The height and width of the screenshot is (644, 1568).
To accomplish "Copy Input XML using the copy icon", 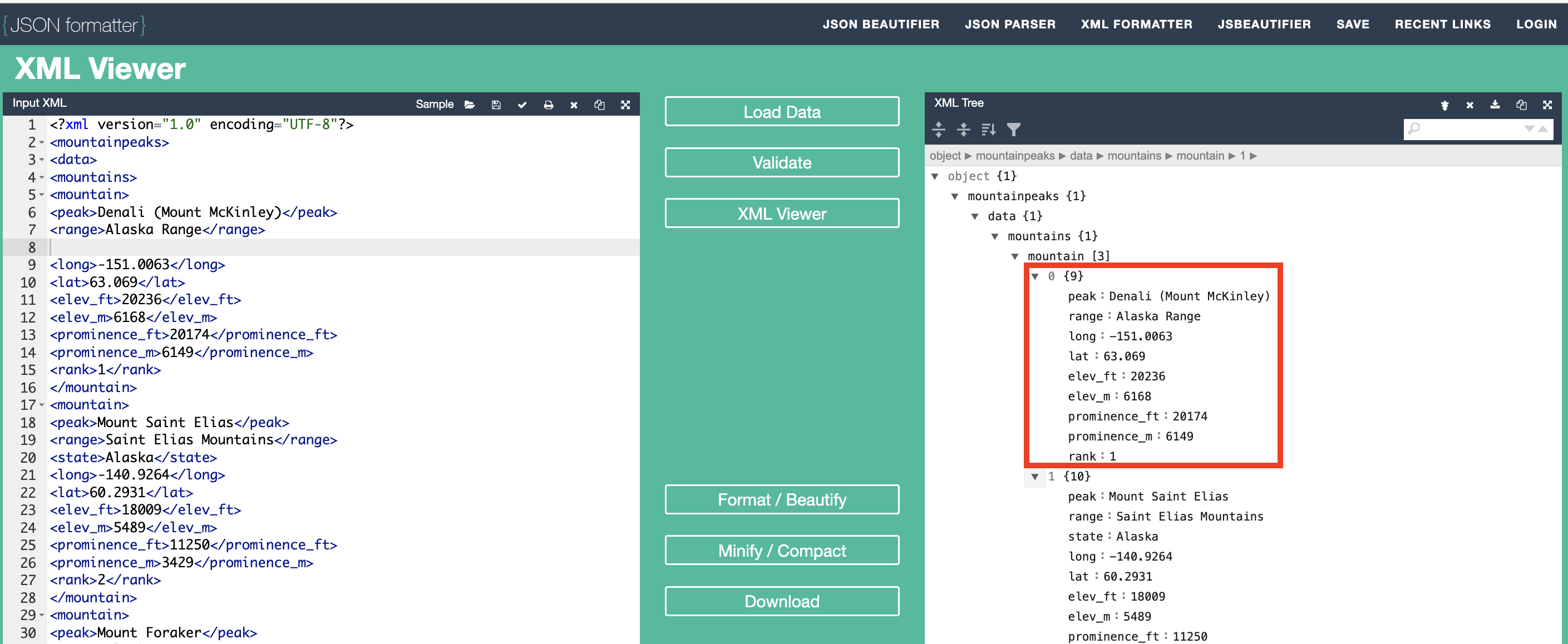I will pos(599,105).
